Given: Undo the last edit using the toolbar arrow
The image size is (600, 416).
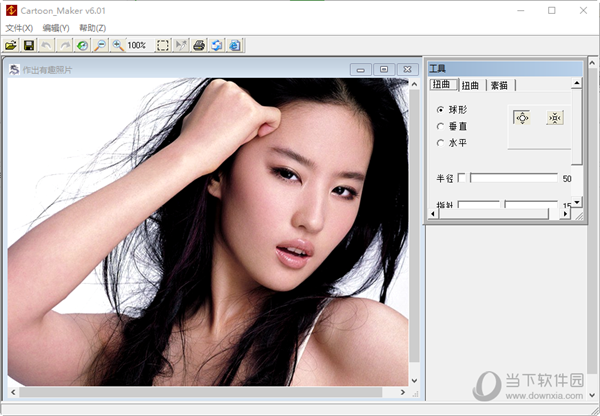Looking at the screenshot, I should coord(47,45).
